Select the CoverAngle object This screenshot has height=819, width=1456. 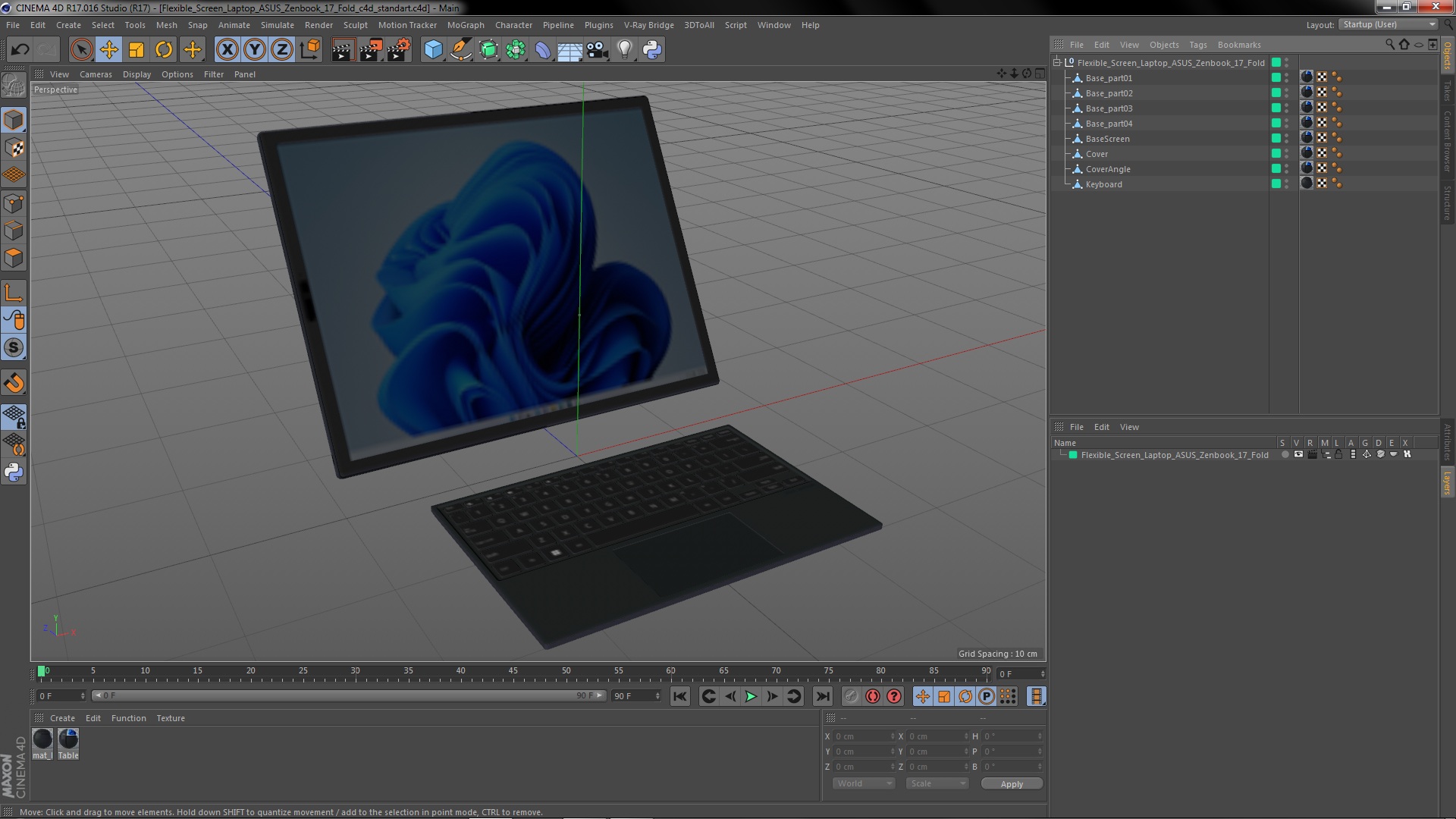1108,169
